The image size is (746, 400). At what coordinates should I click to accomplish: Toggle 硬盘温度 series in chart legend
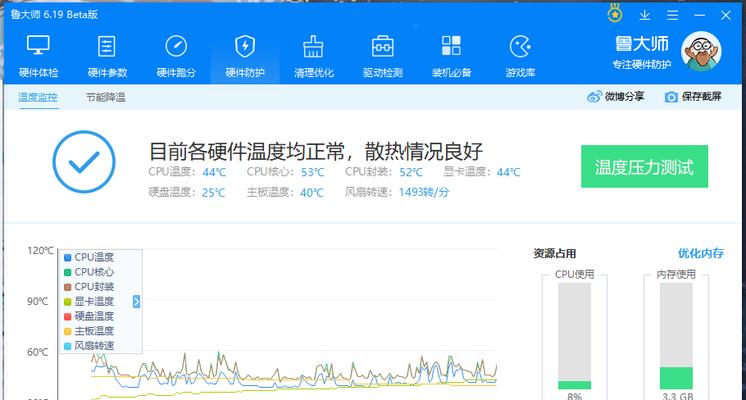89,316
